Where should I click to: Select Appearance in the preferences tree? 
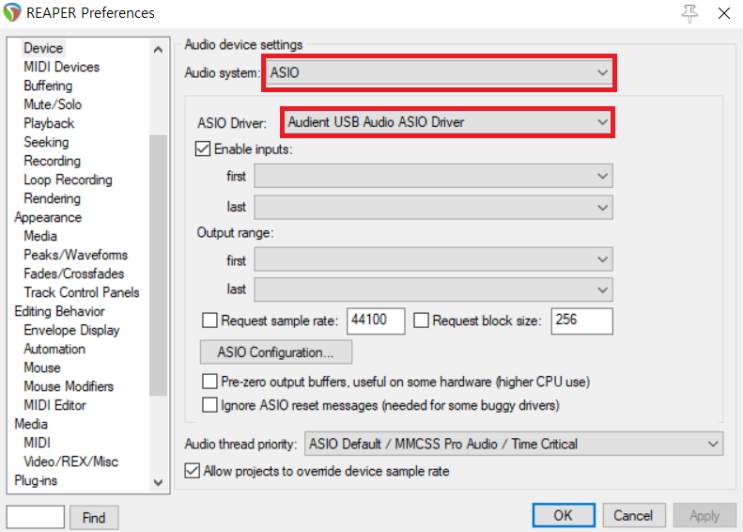pyautogui.click(x=48, y=217)
